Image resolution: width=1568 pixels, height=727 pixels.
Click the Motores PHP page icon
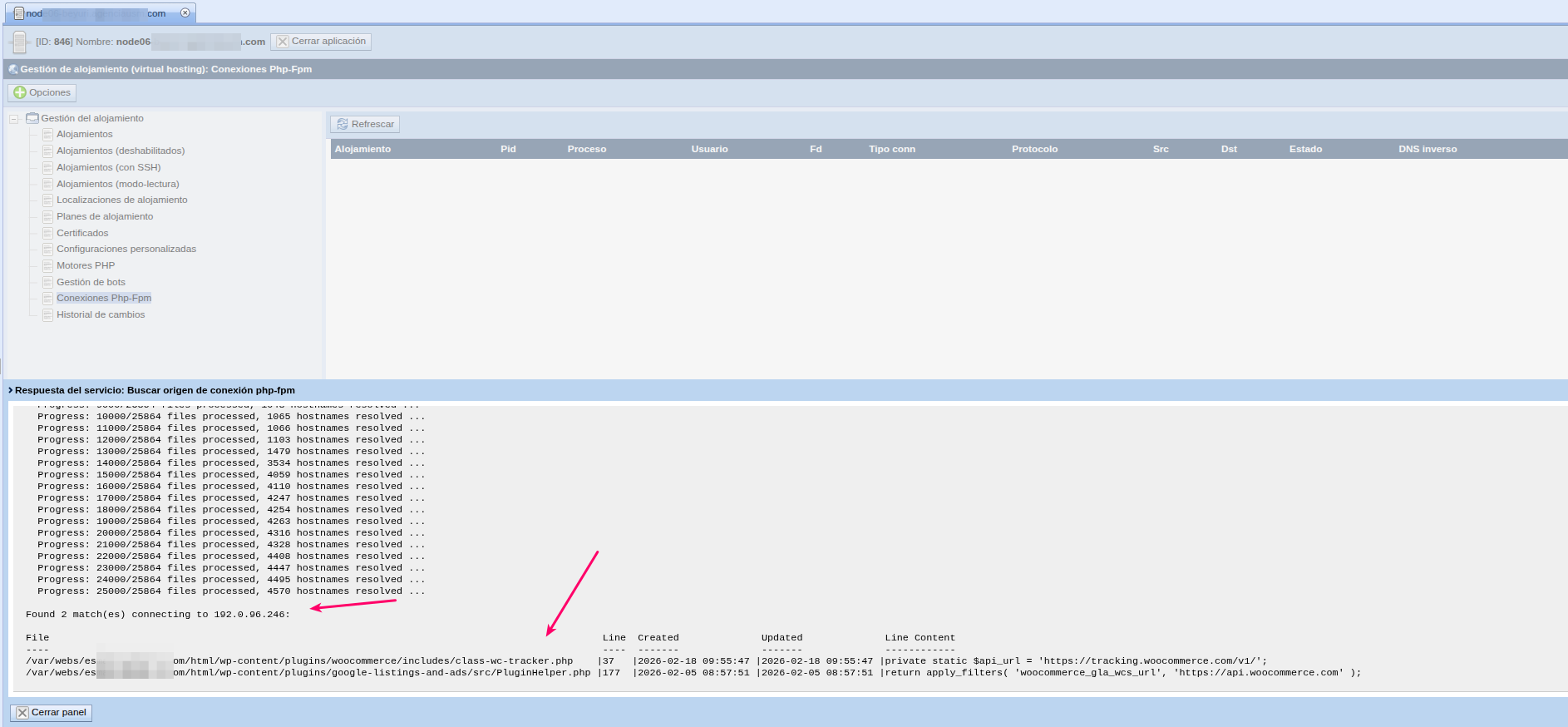[x=48, y=266]
